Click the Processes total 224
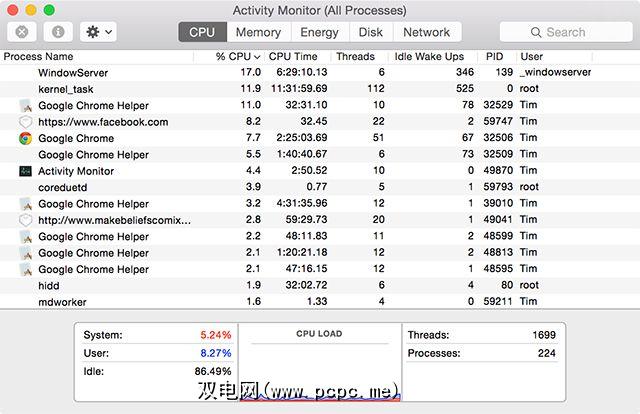 coord(547,353)
